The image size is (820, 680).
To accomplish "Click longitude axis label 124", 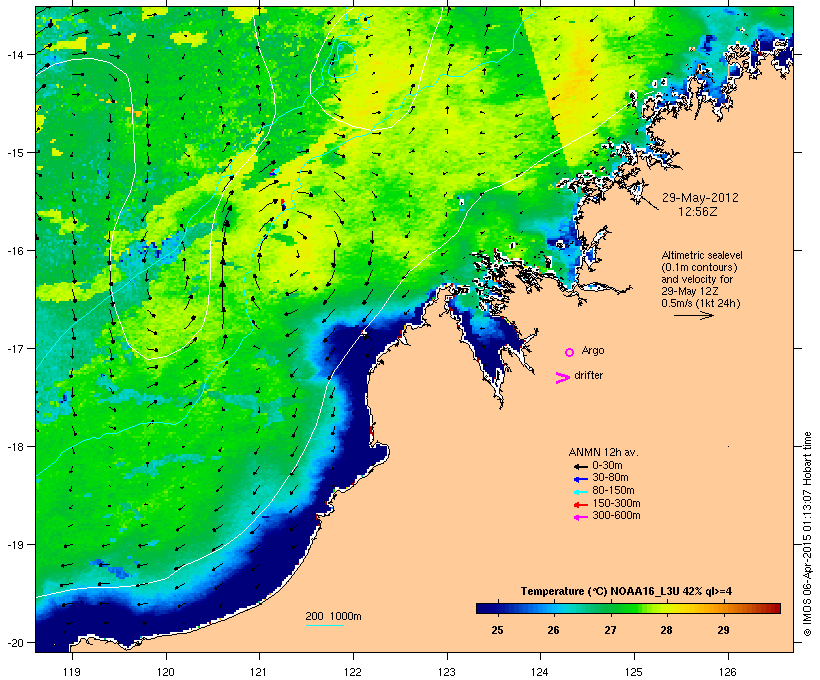I will pos(540,672).
